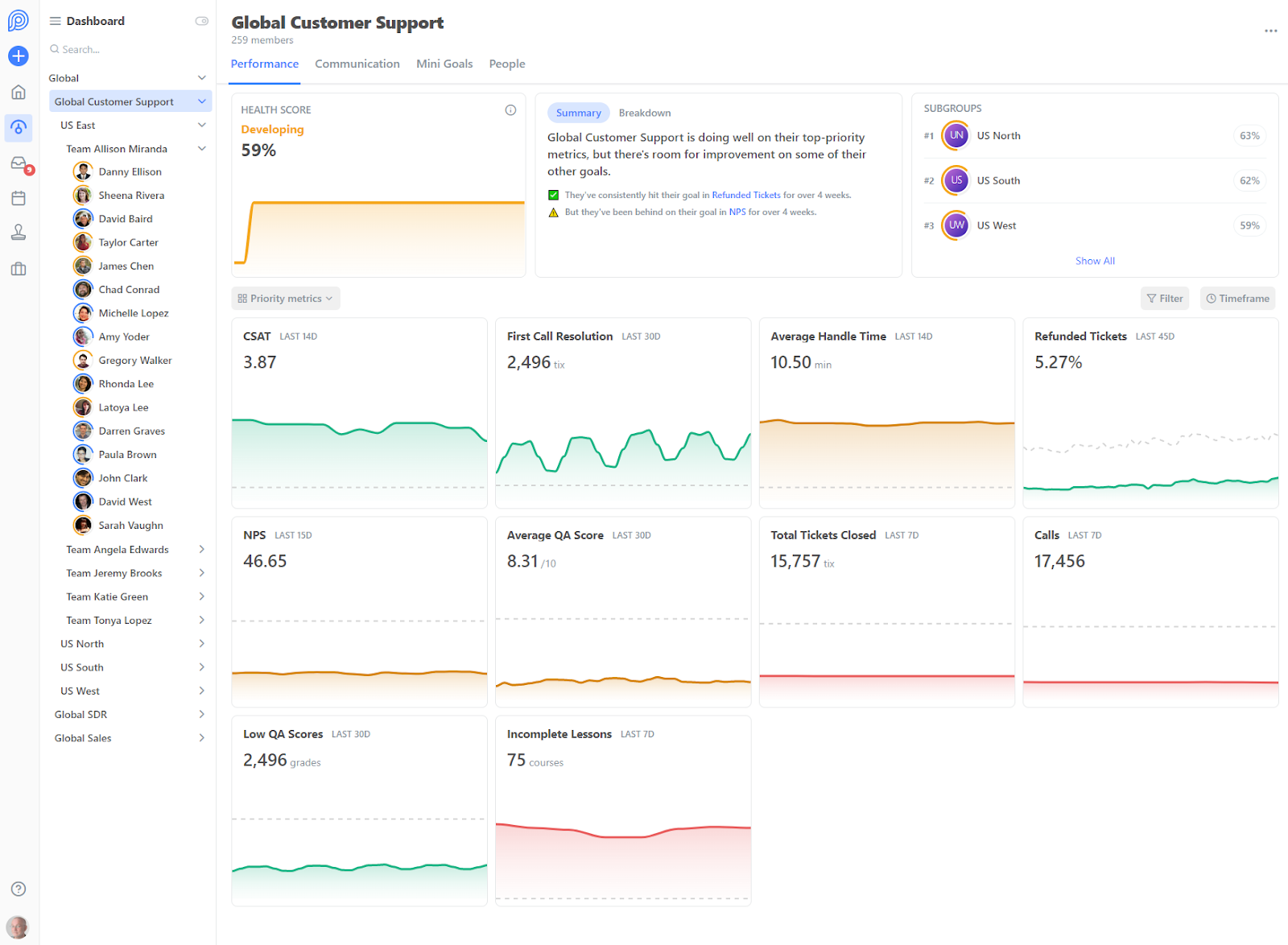The height and width of the screenshot is (945, 1288).
Task: Open the three-dot more options menu
Action: pyautogui.click(x=1270, y=31)
